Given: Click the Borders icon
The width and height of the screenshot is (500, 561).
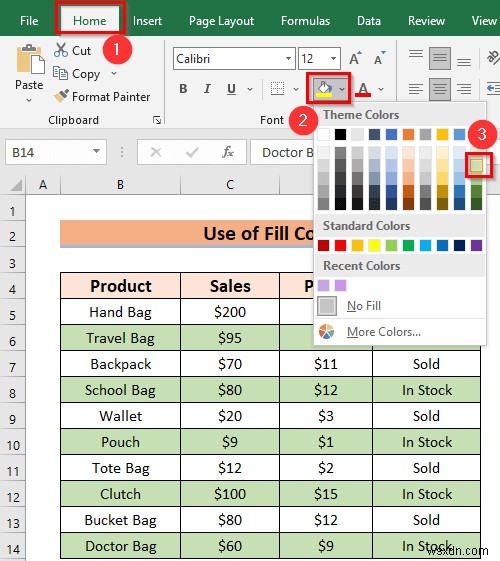Looking at the screenshot, I should (x=277, y=88).
